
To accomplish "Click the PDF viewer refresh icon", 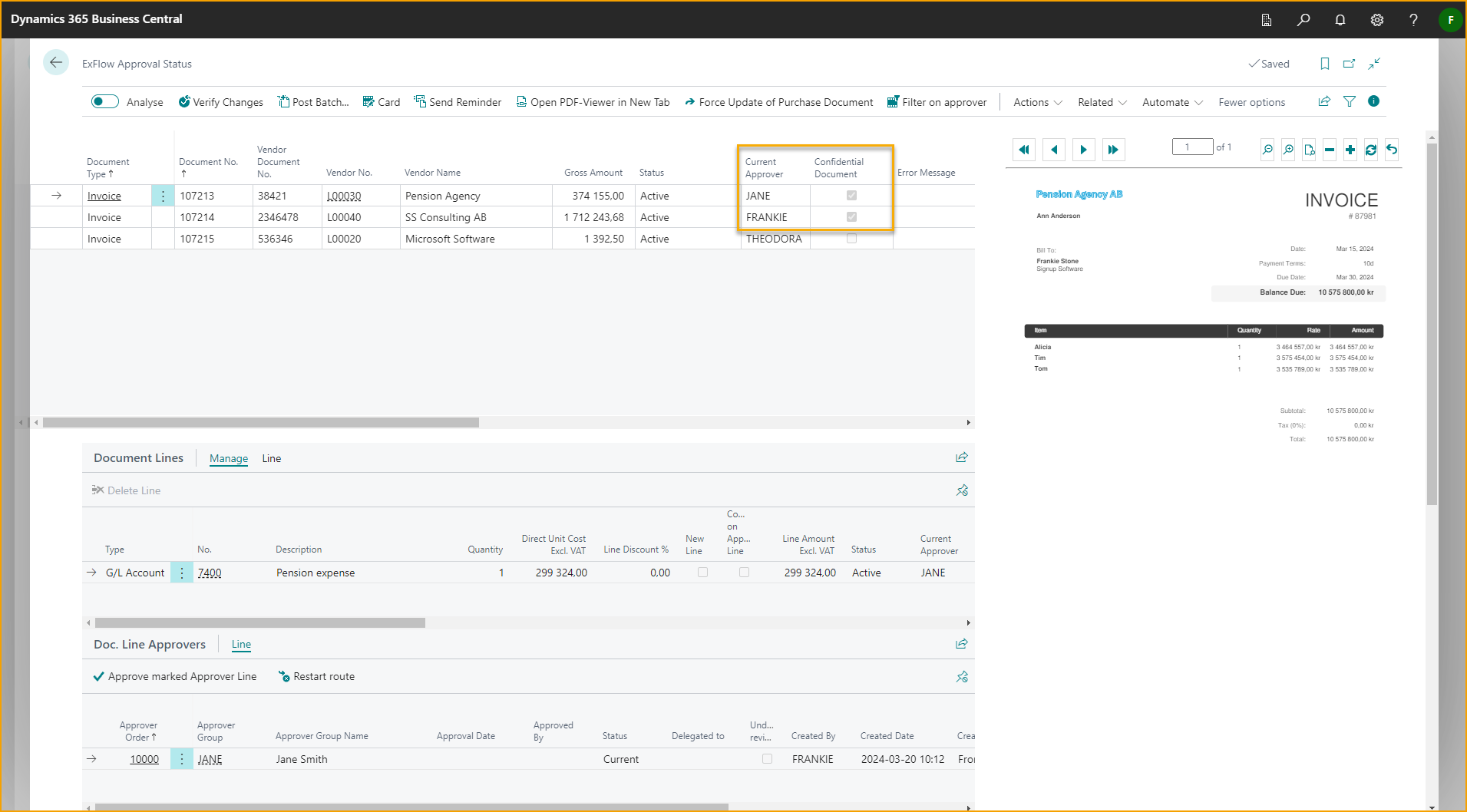I will pos(1371,150).
